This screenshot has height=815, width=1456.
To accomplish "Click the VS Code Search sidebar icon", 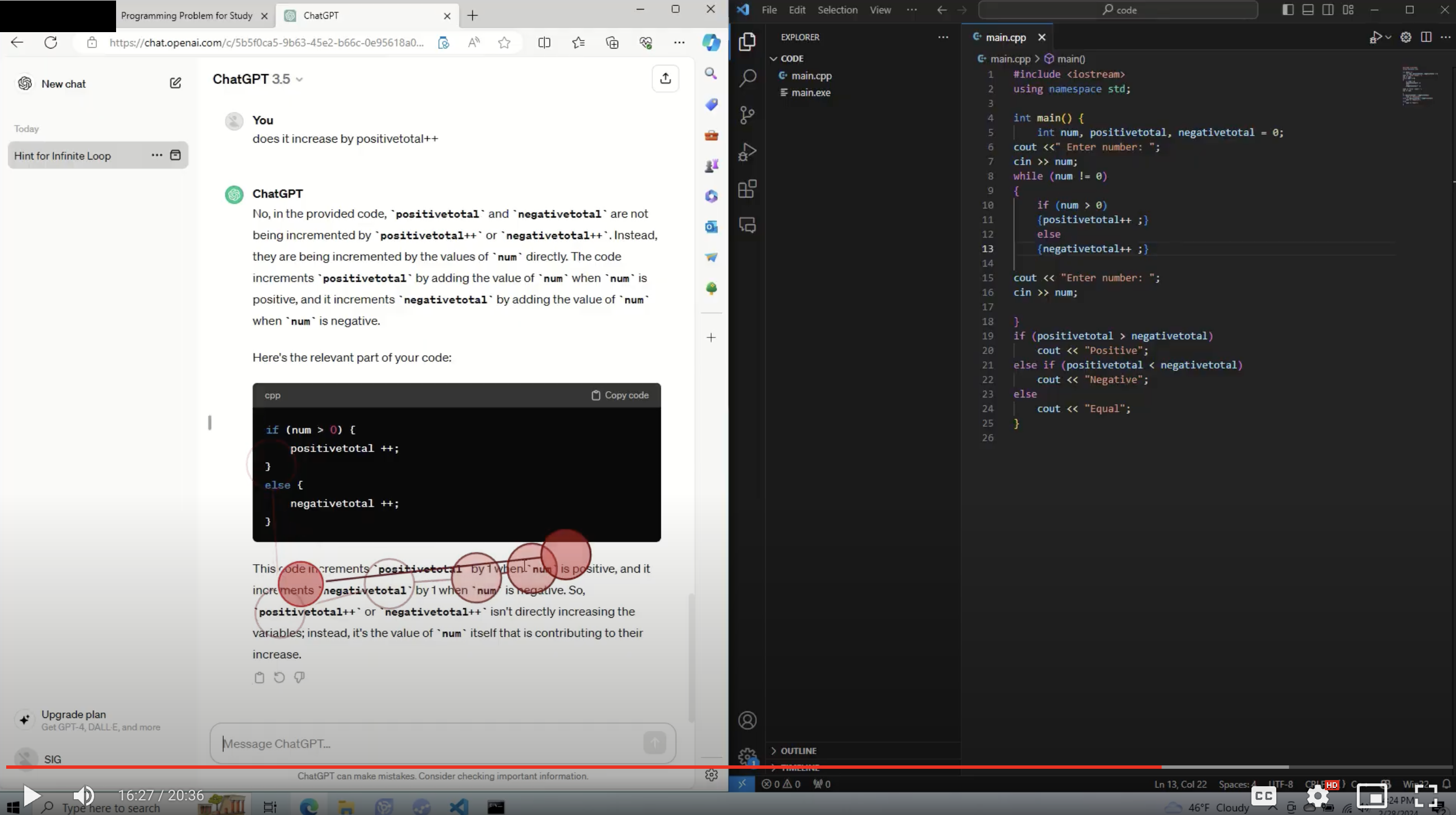I will pos(747,78).
